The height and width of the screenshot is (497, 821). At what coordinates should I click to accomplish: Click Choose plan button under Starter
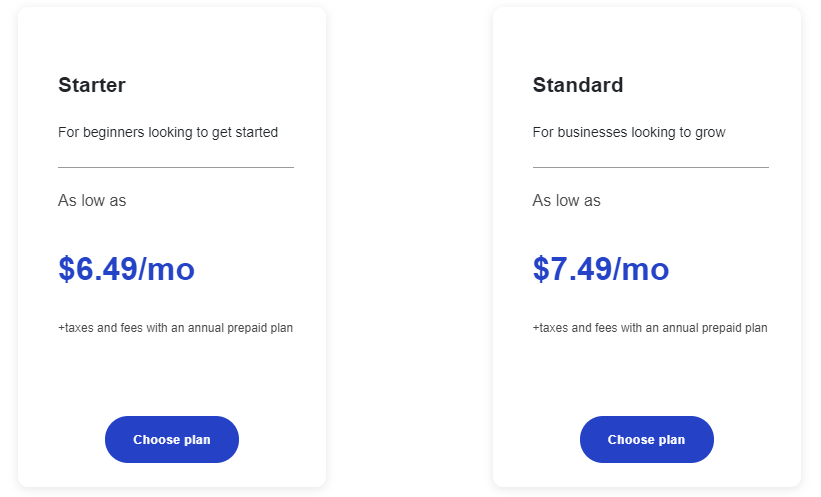172,439
